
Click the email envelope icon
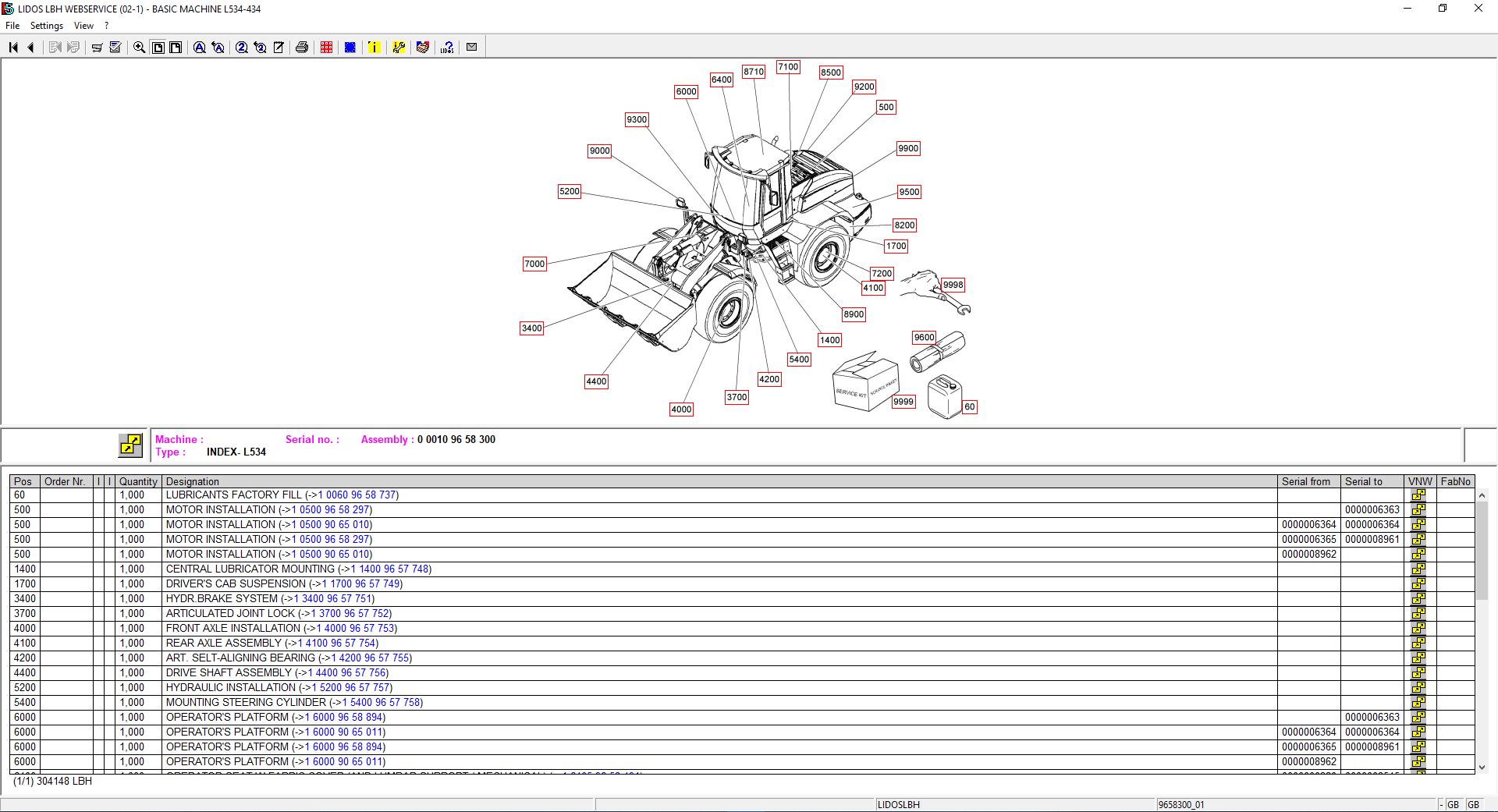[x=471, y=47]
